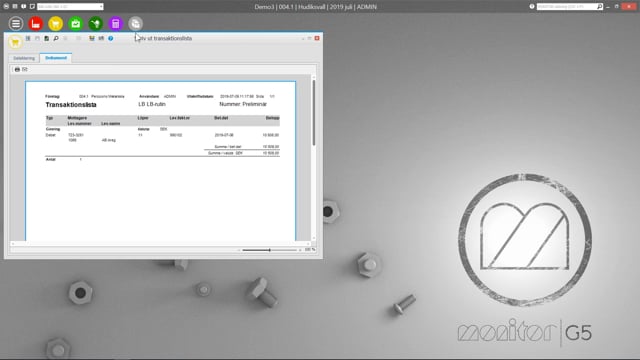This screenshot has height=360, width=640.
Task: Open the main hamburger menu circle
Action: (x=16, y=24)
